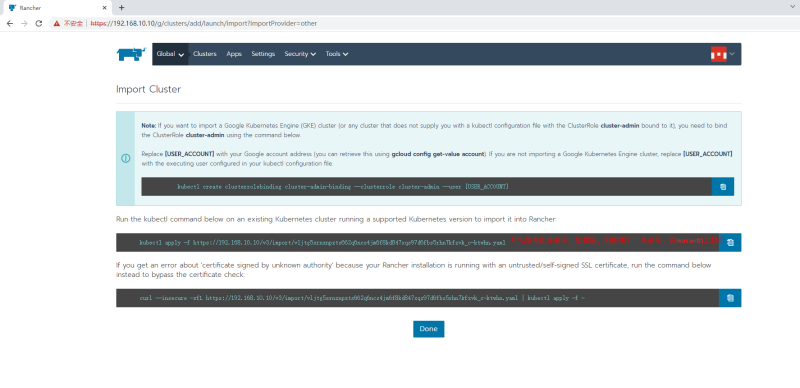Open the Settings nav item

click(x=263, y=54)
